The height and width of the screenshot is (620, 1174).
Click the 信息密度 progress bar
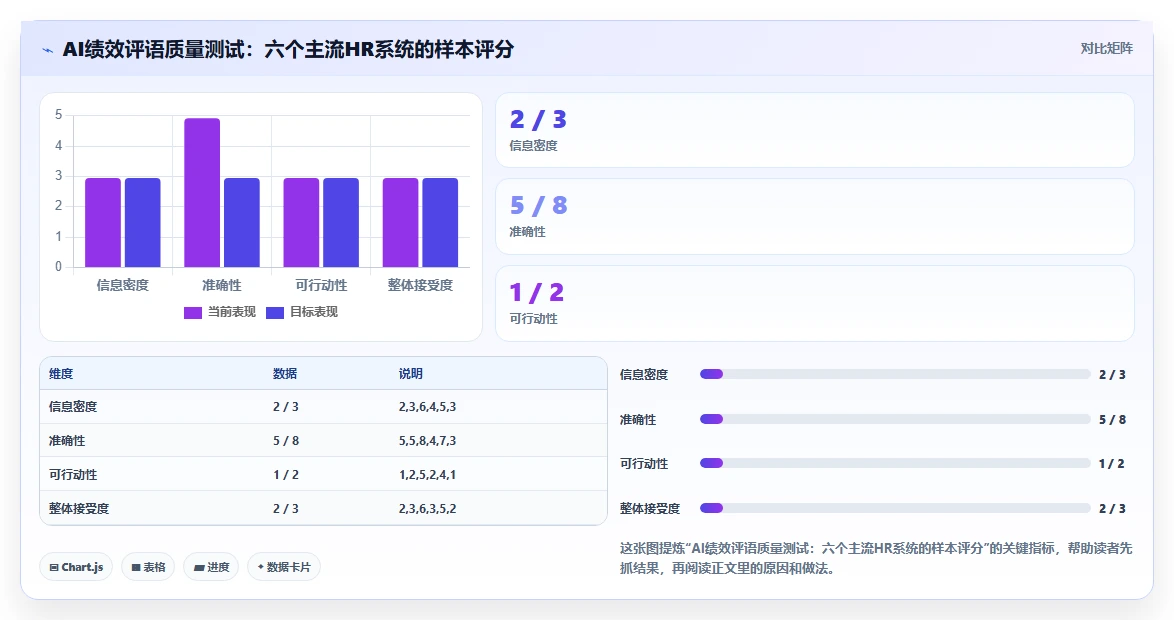tap(895, 374)
